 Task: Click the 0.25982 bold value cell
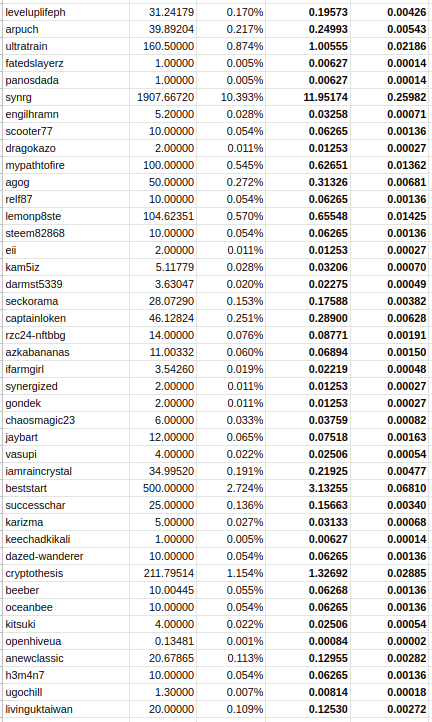coord(390,97)
